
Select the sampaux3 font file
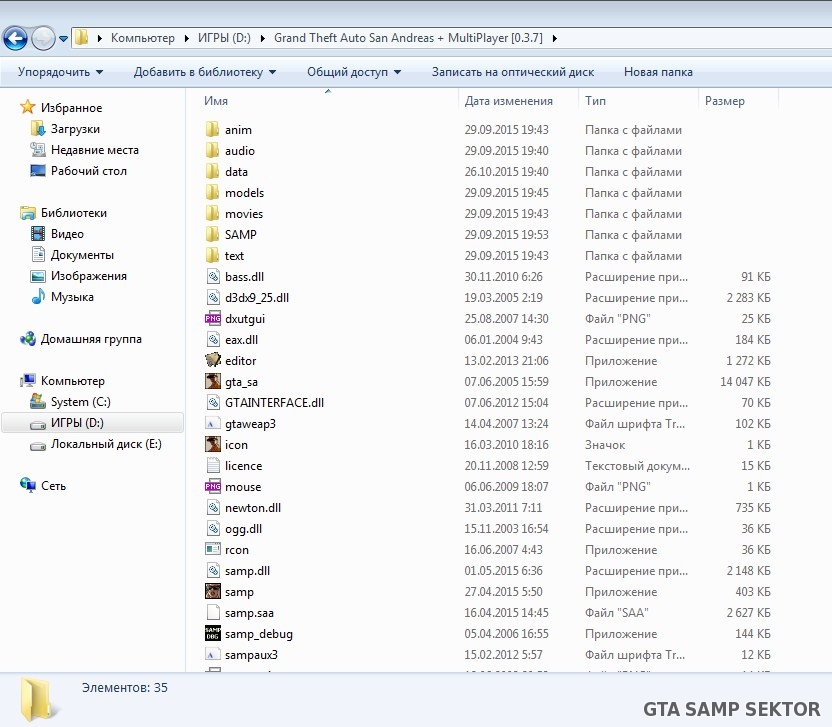coord(251,655)
